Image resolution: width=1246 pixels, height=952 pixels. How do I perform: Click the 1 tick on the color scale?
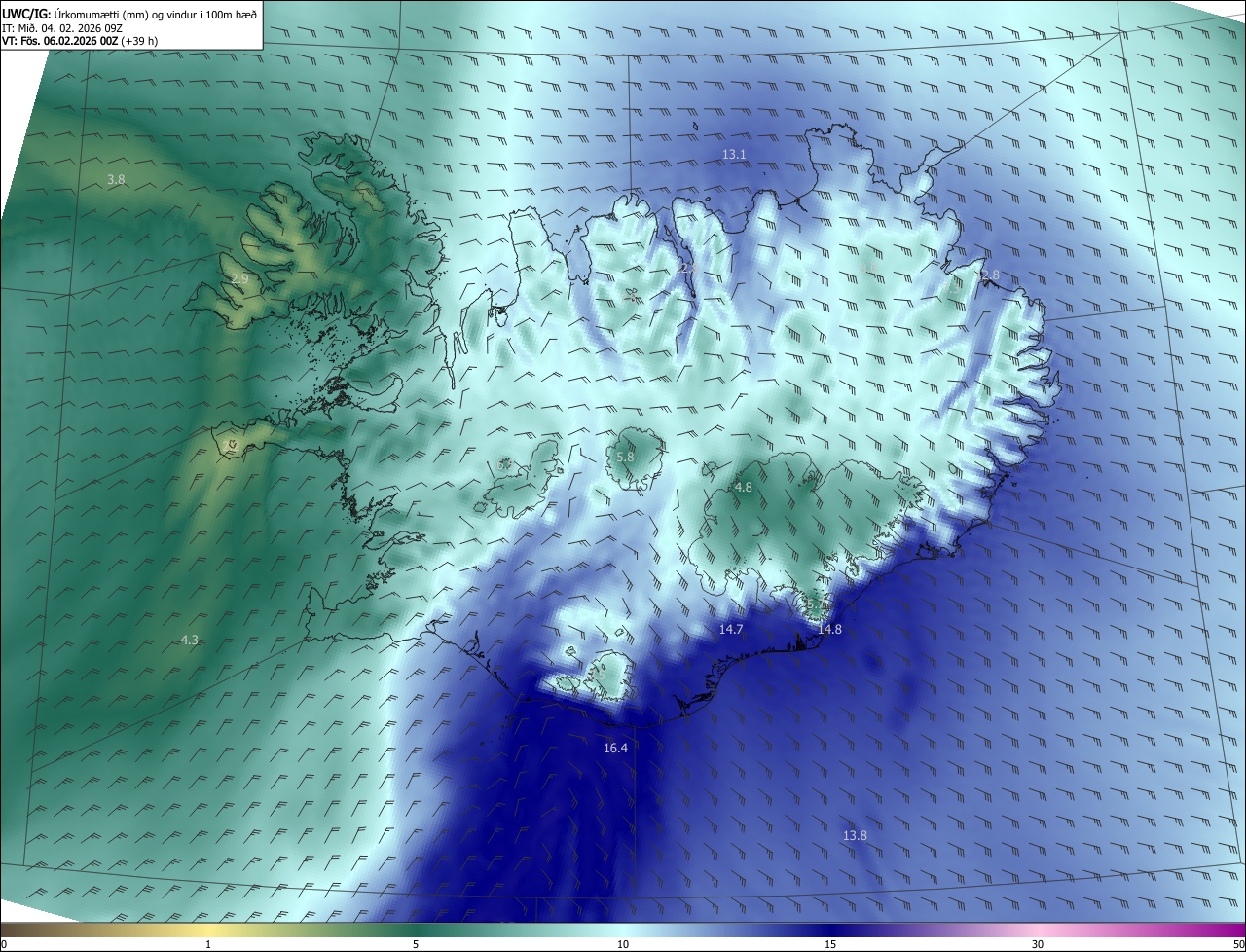(208, 945)
